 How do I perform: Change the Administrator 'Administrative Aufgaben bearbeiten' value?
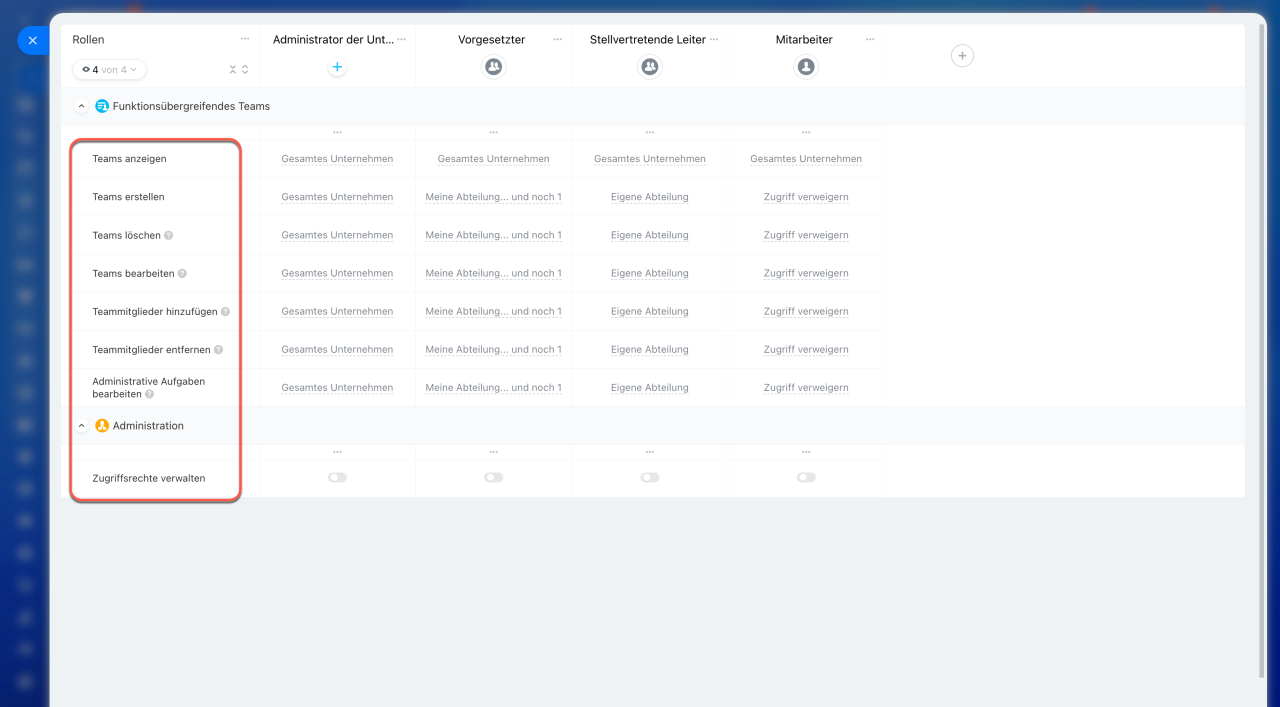click(x=337, y=388)
